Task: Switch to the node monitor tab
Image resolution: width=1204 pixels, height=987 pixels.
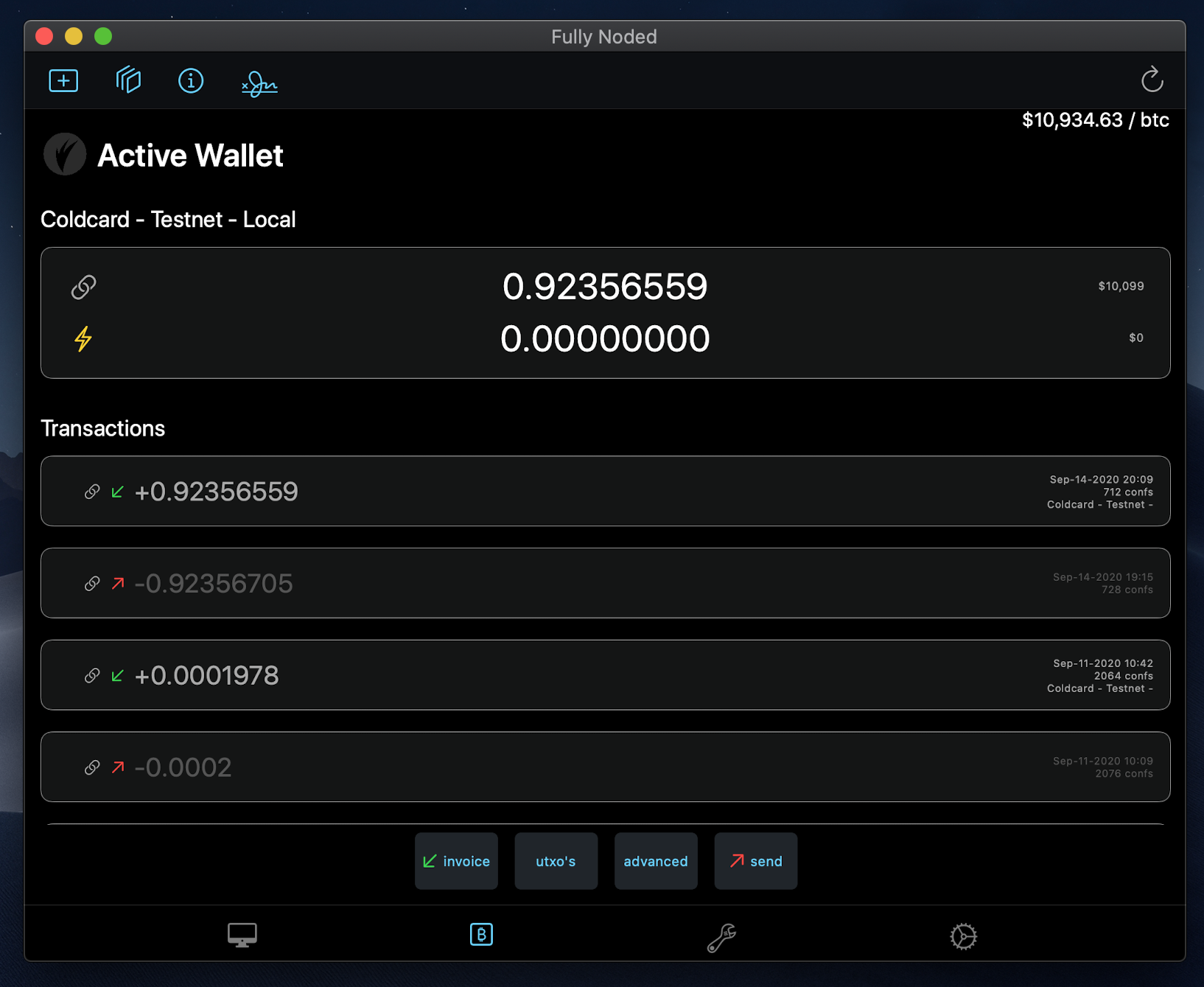Action: (x=242, y=935)
